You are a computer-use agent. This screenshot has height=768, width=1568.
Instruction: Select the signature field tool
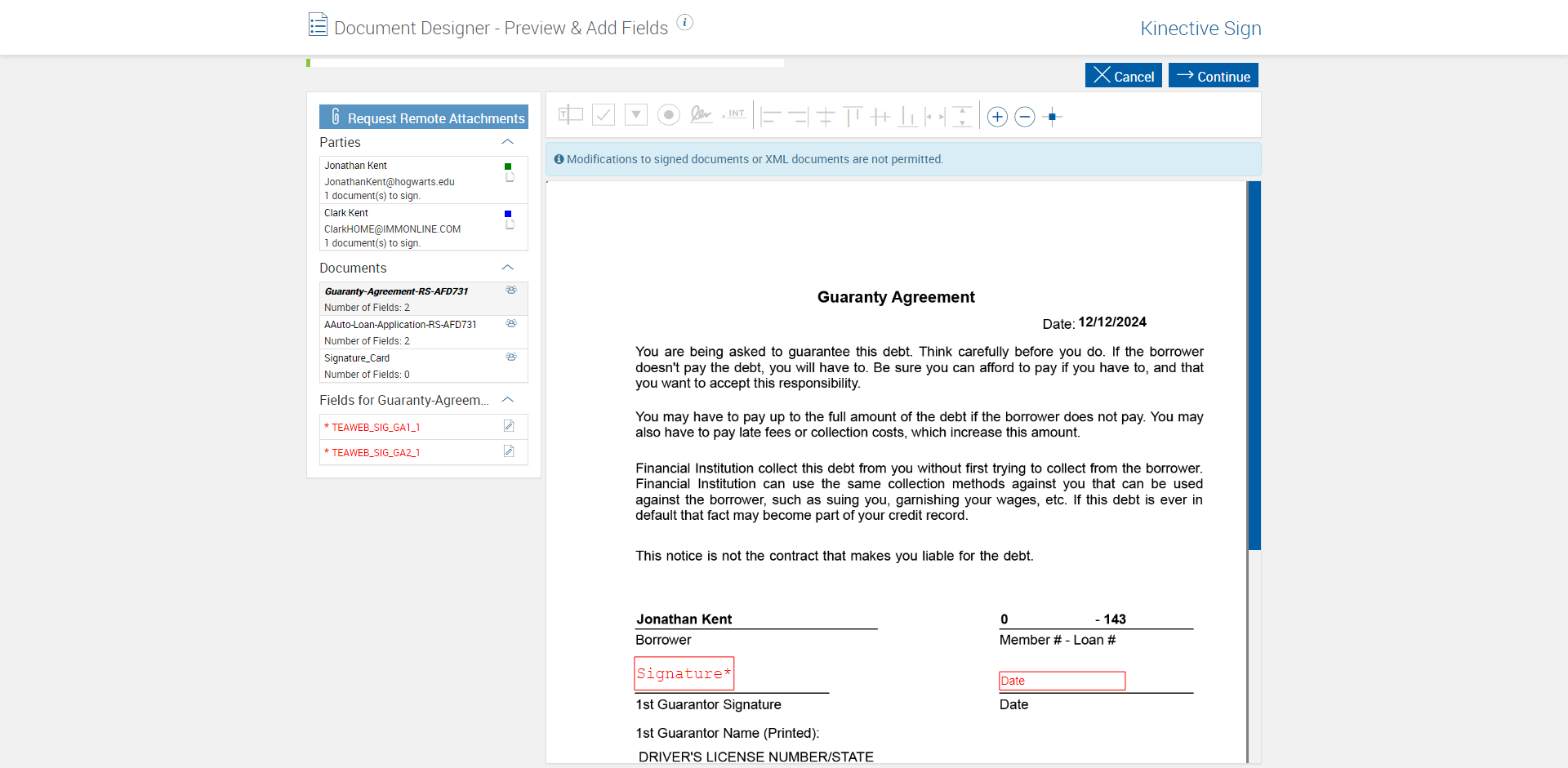pos(701,115)
